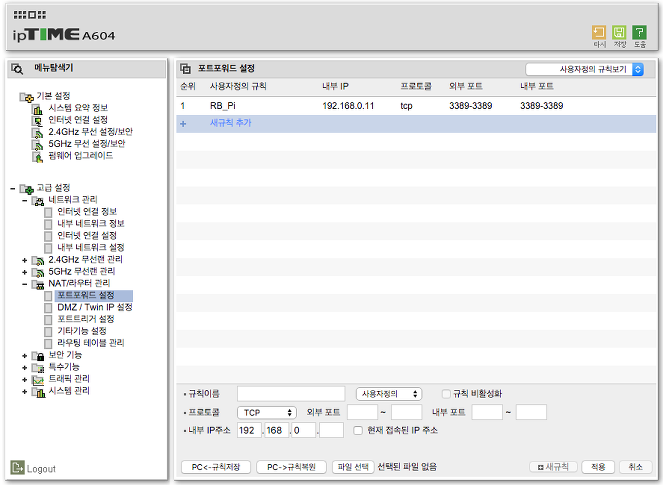This screenshot has width=663, height=485.
Task: Click the 보안 기능 lock icon
Action: coord(38,356)
